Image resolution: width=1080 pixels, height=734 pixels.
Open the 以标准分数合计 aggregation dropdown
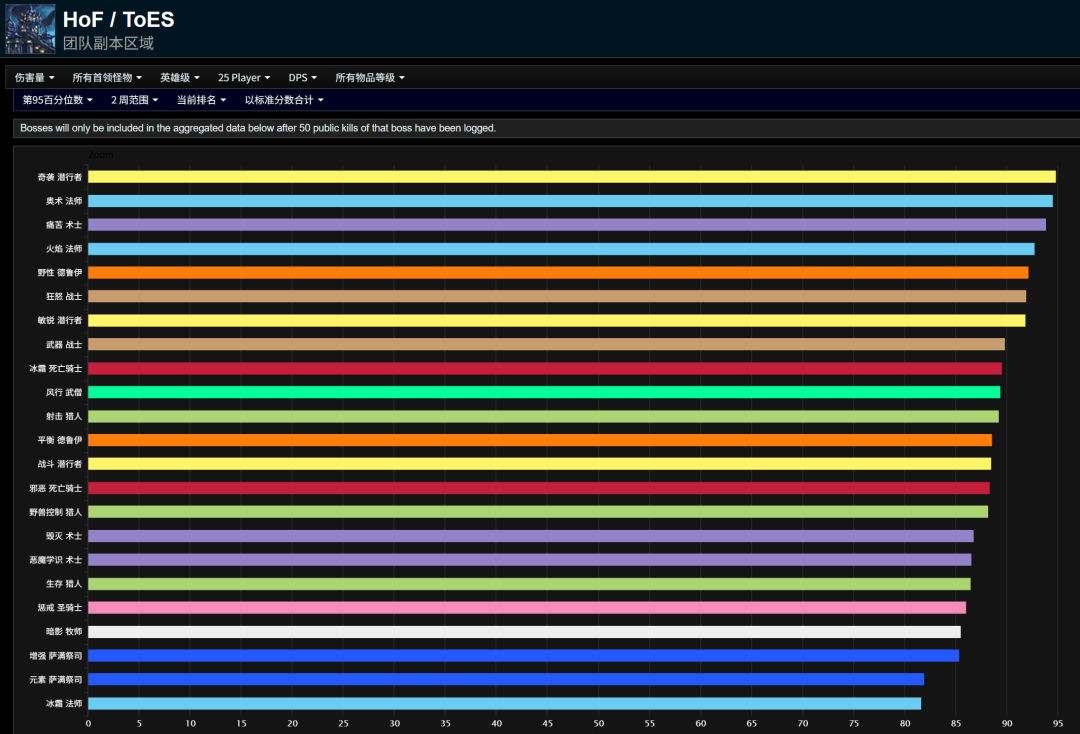tap(284, 100)
